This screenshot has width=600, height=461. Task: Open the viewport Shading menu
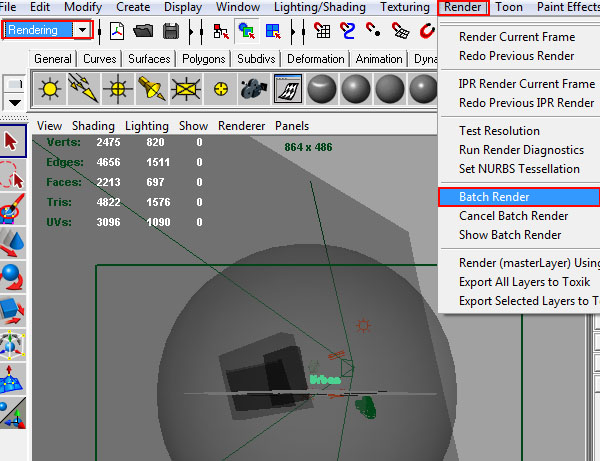pyautogui.click(x=93, y=126)
